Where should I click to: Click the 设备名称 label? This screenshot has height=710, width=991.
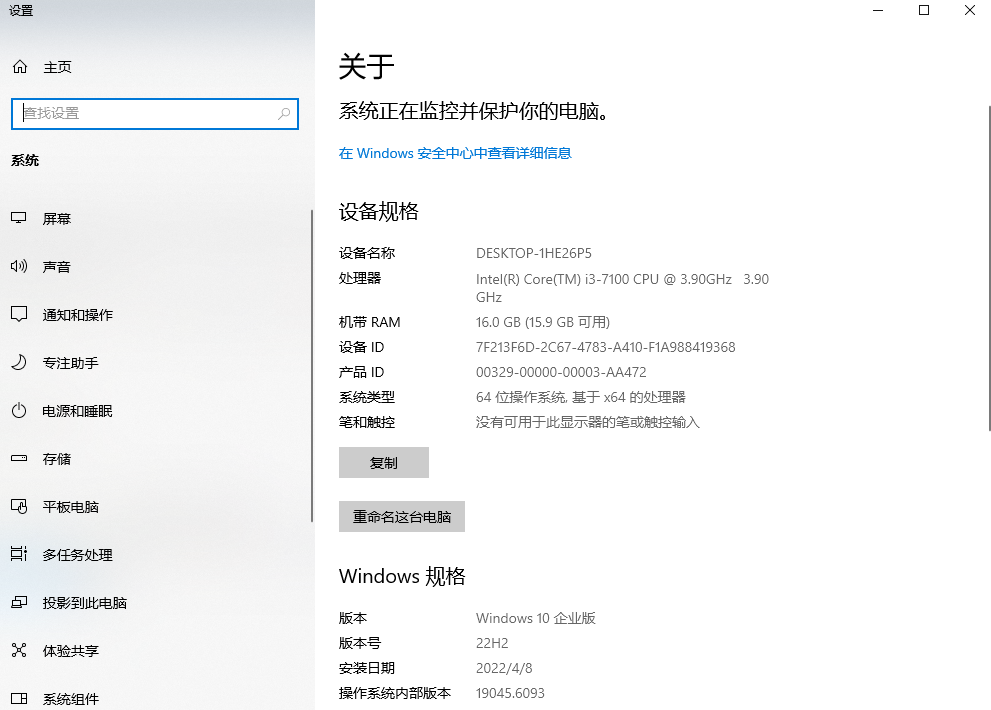[x=367, y=253]
